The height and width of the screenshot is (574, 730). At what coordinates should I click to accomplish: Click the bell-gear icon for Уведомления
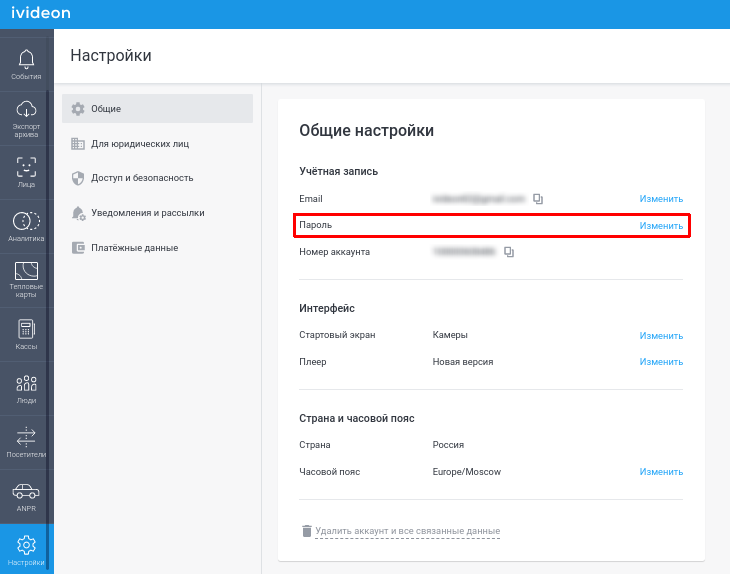pyautogui.click(x=78, y=213)
